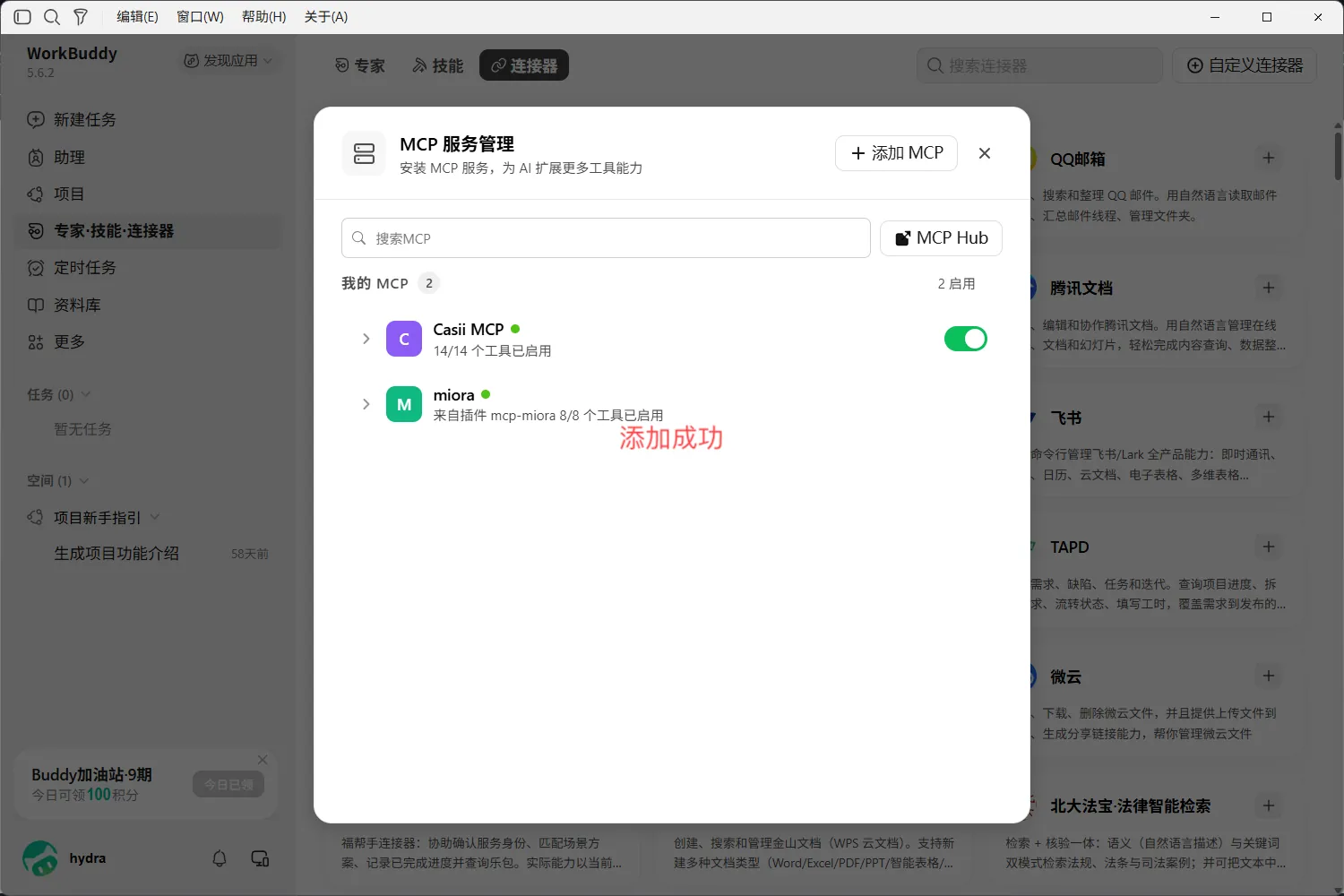Add the 腾讯文档 connector with plus
Screen dimensions: 1344x896
(x=1269, y=288)
